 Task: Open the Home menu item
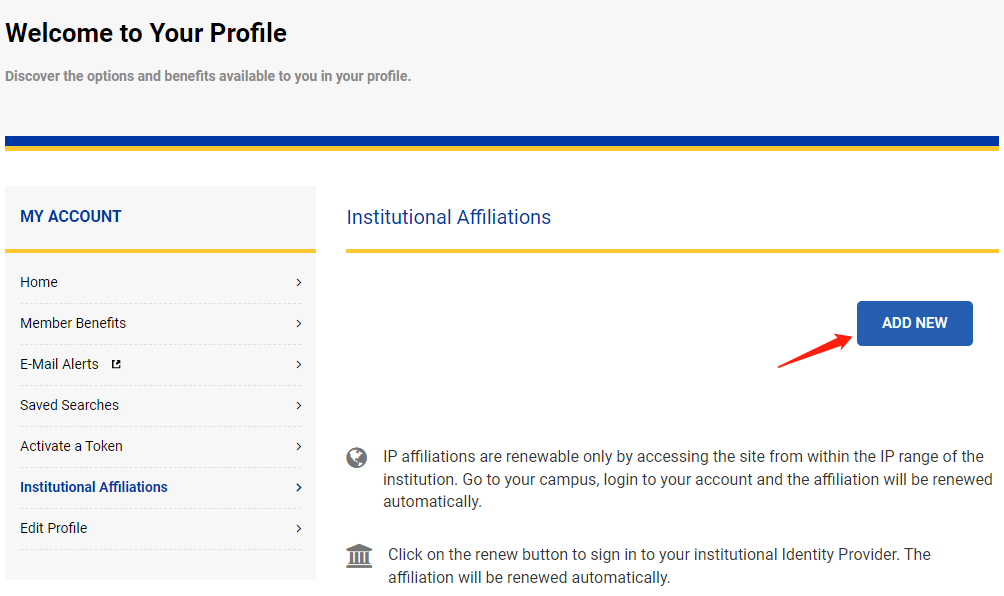coord(39,282)
